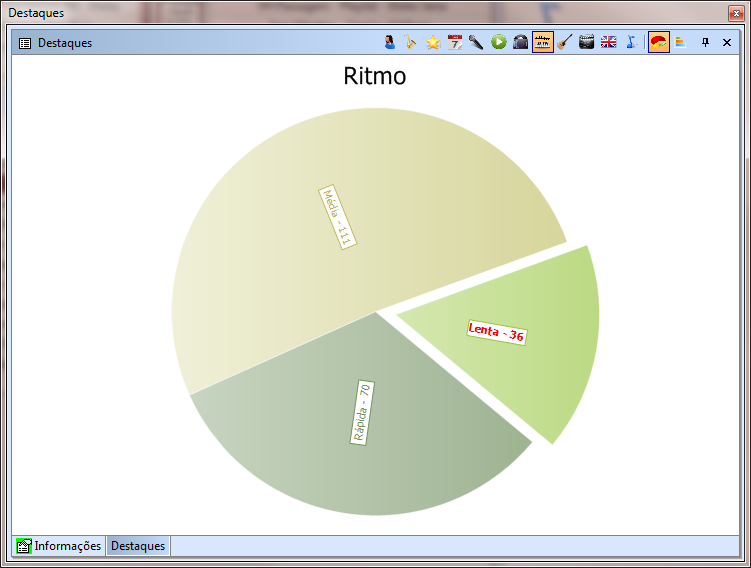Viewport: 751px width, 568px height.
Task: Click the 'Ritmo' chart title
Action: point(375,76)
